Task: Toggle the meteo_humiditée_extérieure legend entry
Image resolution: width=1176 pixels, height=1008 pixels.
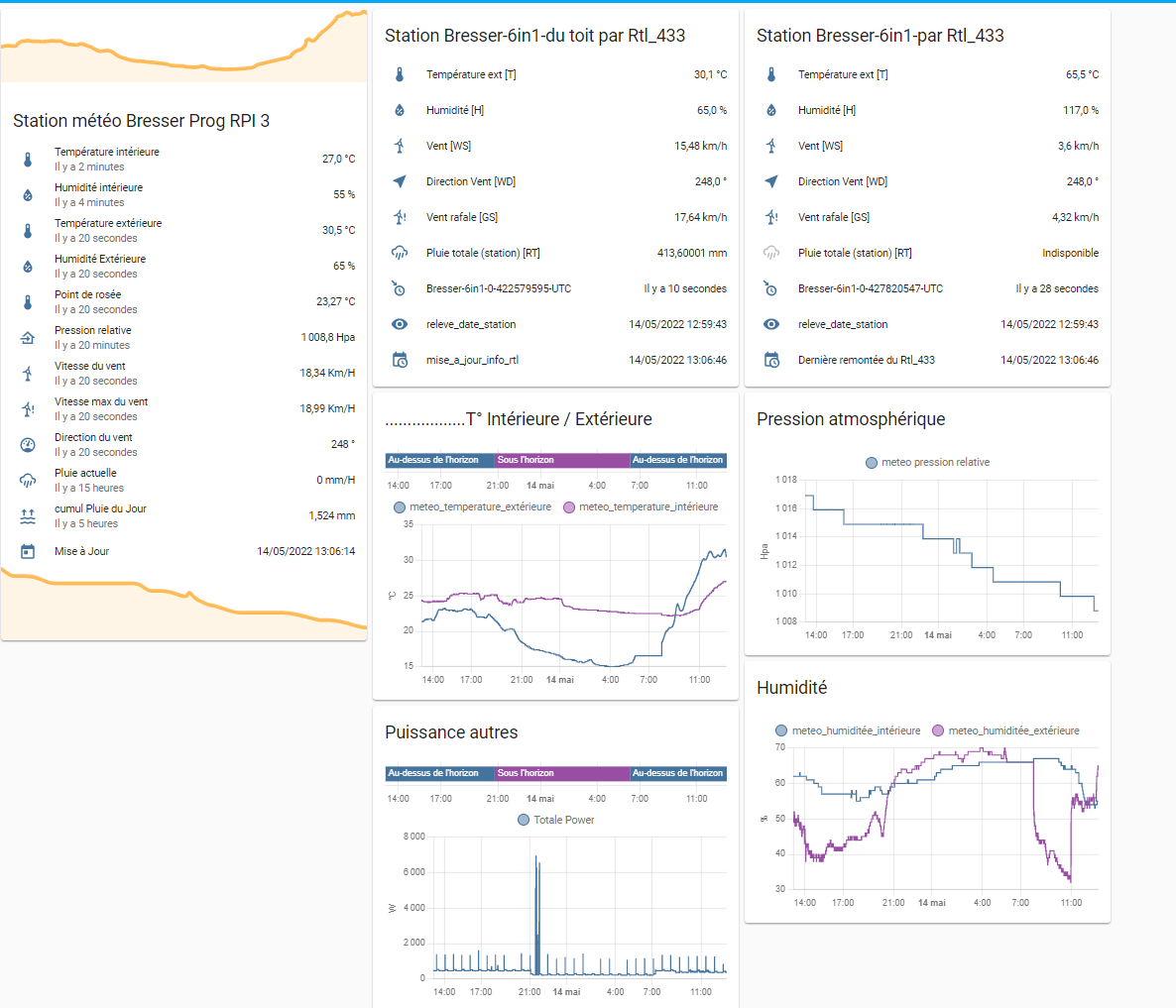Action: pos(1005,731)
